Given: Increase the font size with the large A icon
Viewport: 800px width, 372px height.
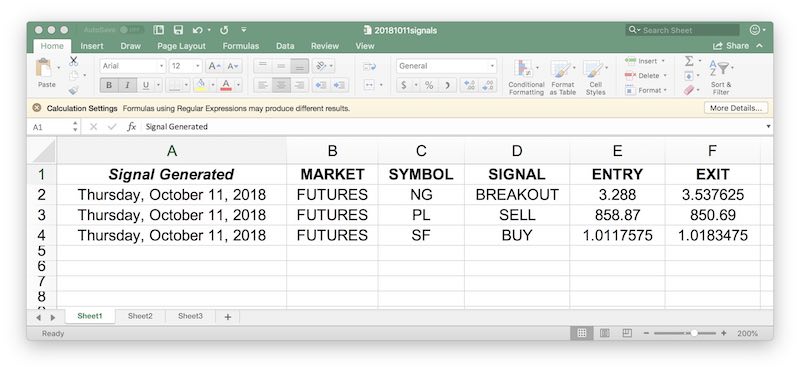Looking at the screenshot, I should tap(214, 66).
